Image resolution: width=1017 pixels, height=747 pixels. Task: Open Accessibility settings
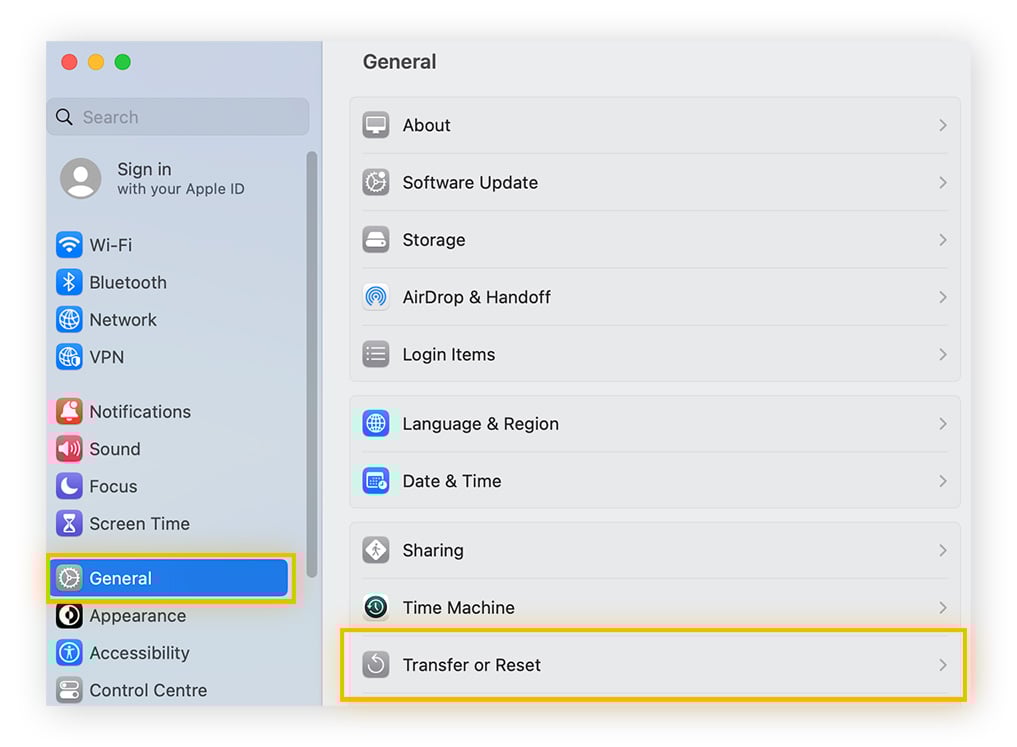pyautogui.click(x=68, y=653)
